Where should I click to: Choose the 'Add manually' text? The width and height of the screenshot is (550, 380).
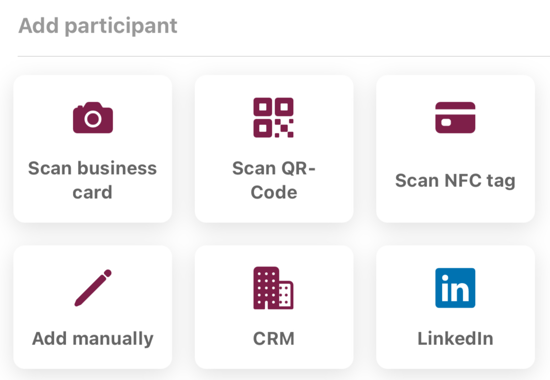tap(93, 339)
